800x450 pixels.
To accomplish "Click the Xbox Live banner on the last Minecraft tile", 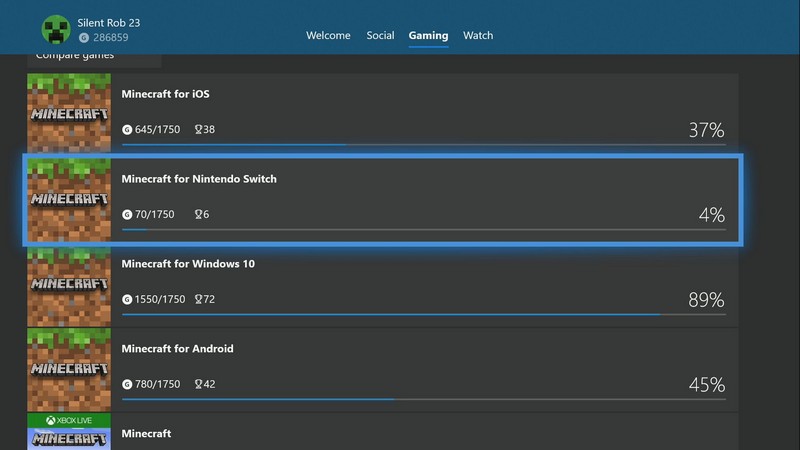I will (69, 420).
